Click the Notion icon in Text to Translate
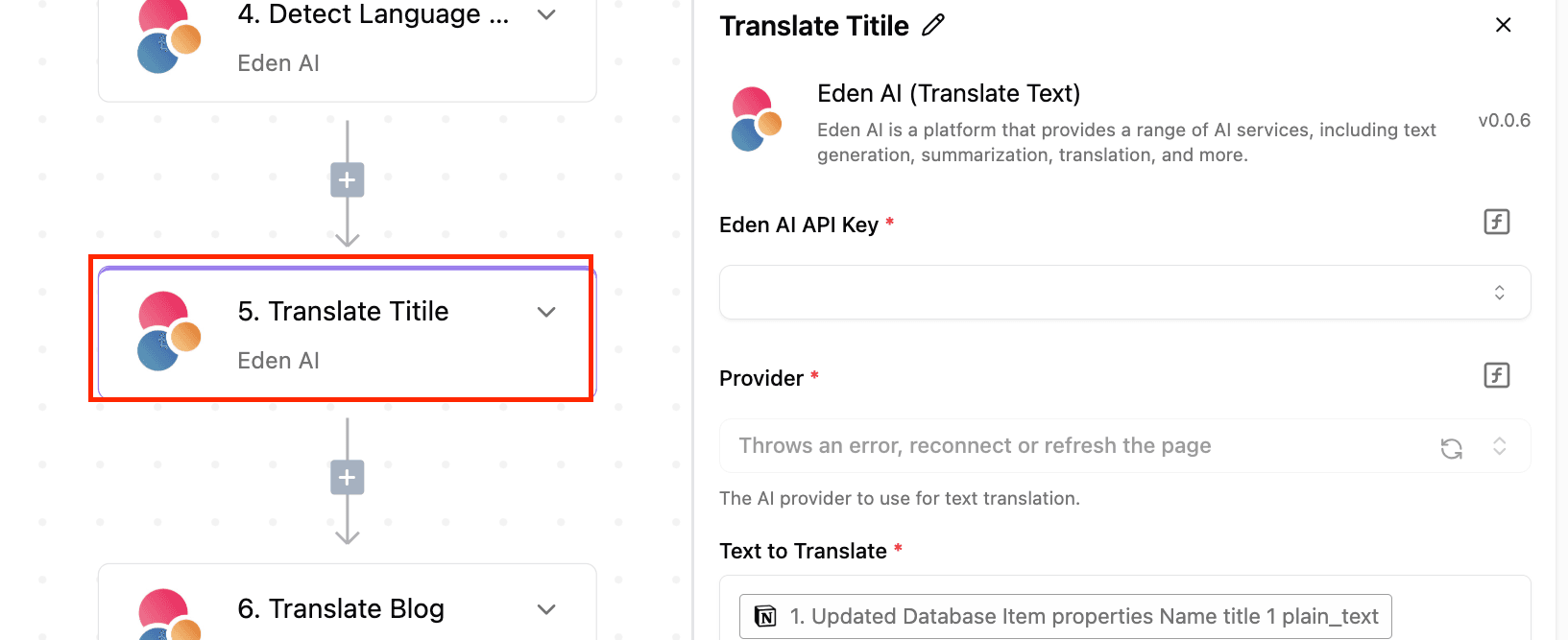Screen dimensions: 1568x640 pos(765,616)
